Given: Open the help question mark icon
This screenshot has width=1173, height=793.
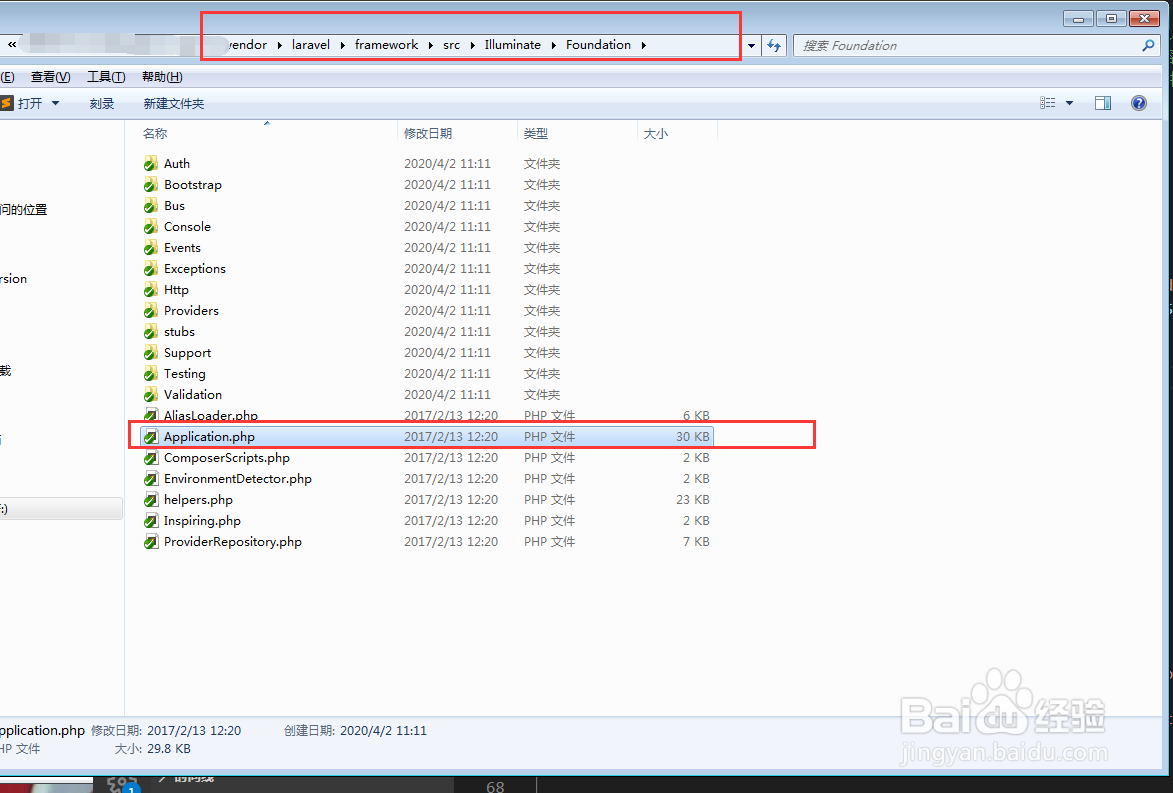Looking at the screenshot, I should pyautogui.click(x=1139, y=103).
